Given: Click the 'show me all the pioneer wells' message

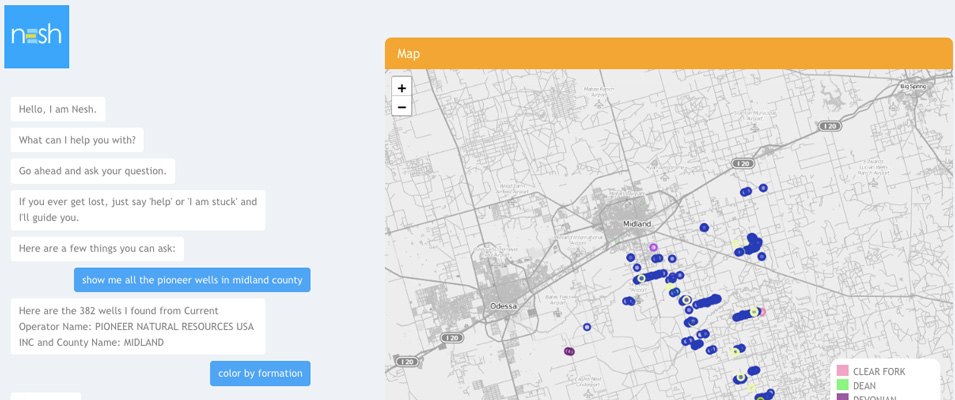Looking at the screenshot, I should 192,280.
